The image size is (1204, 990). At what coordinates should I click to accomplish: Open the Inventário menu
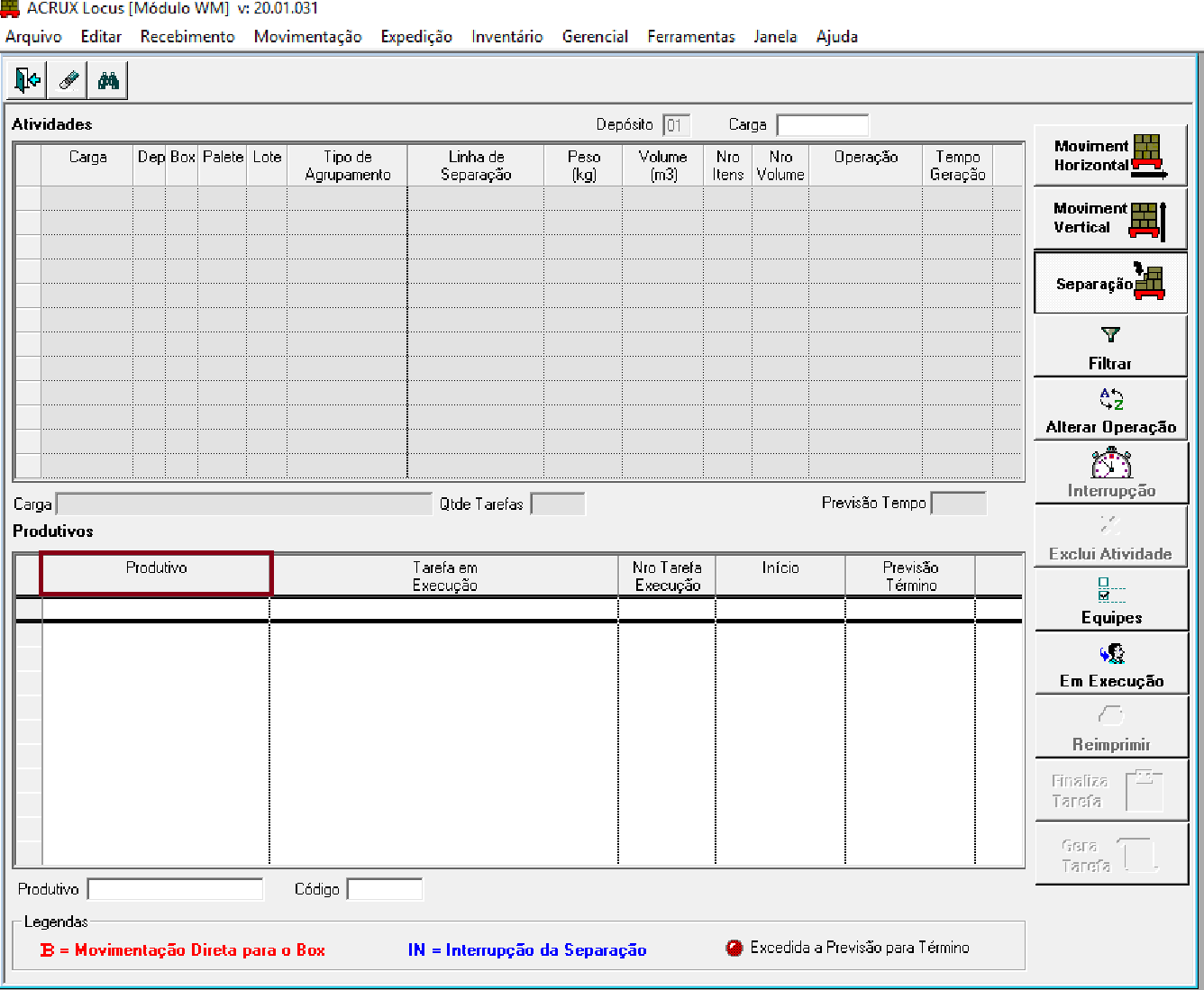507,37
